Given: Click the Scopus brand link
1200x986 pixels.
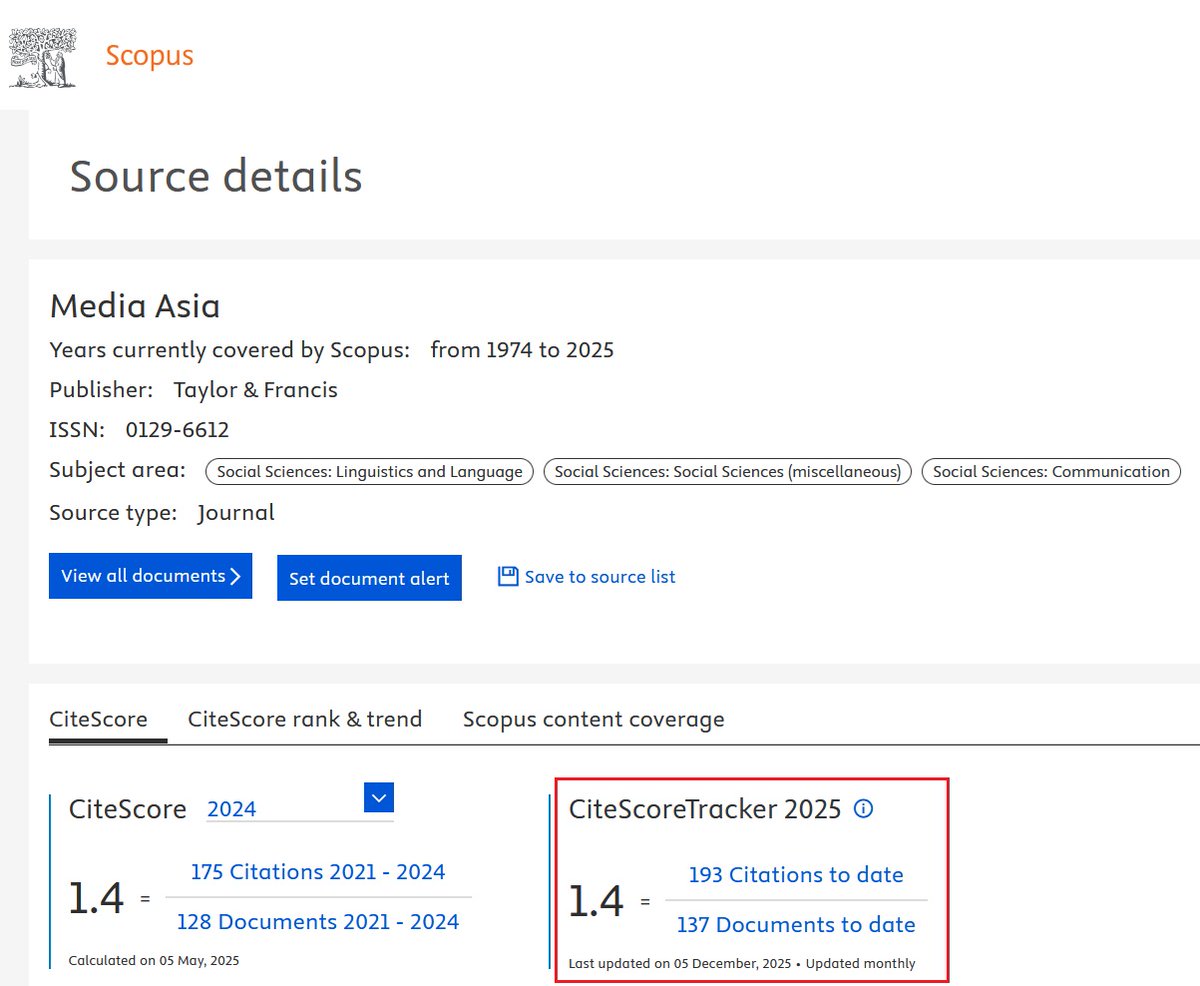Looking at the screenshot, I should pyautogui.click(x=150, y=55).
